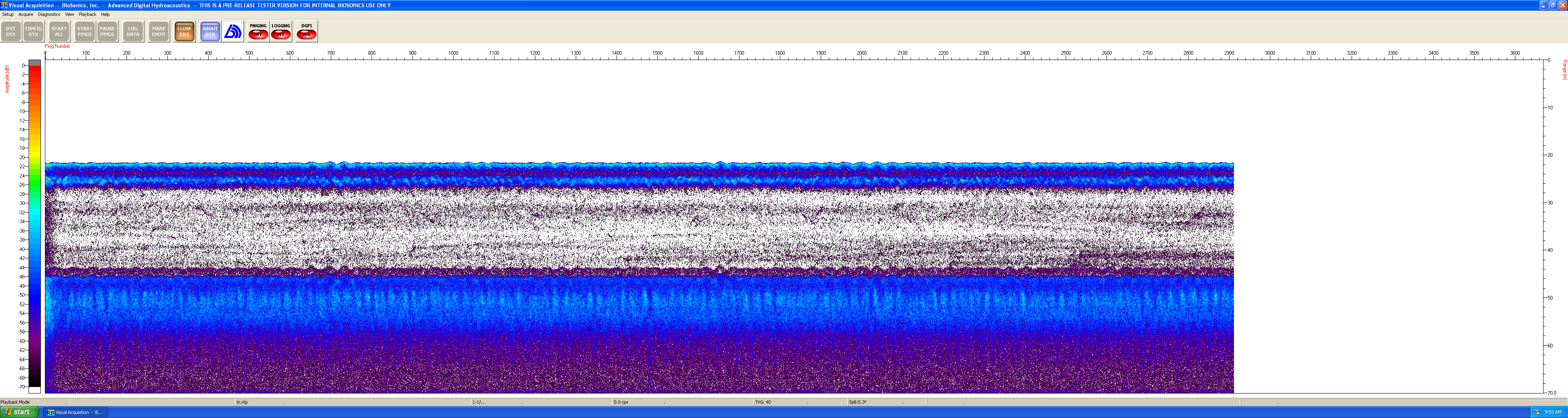Click the 1:1/... status entry
The width and height of the screenshot is (1568, 418).
point(479,402)
